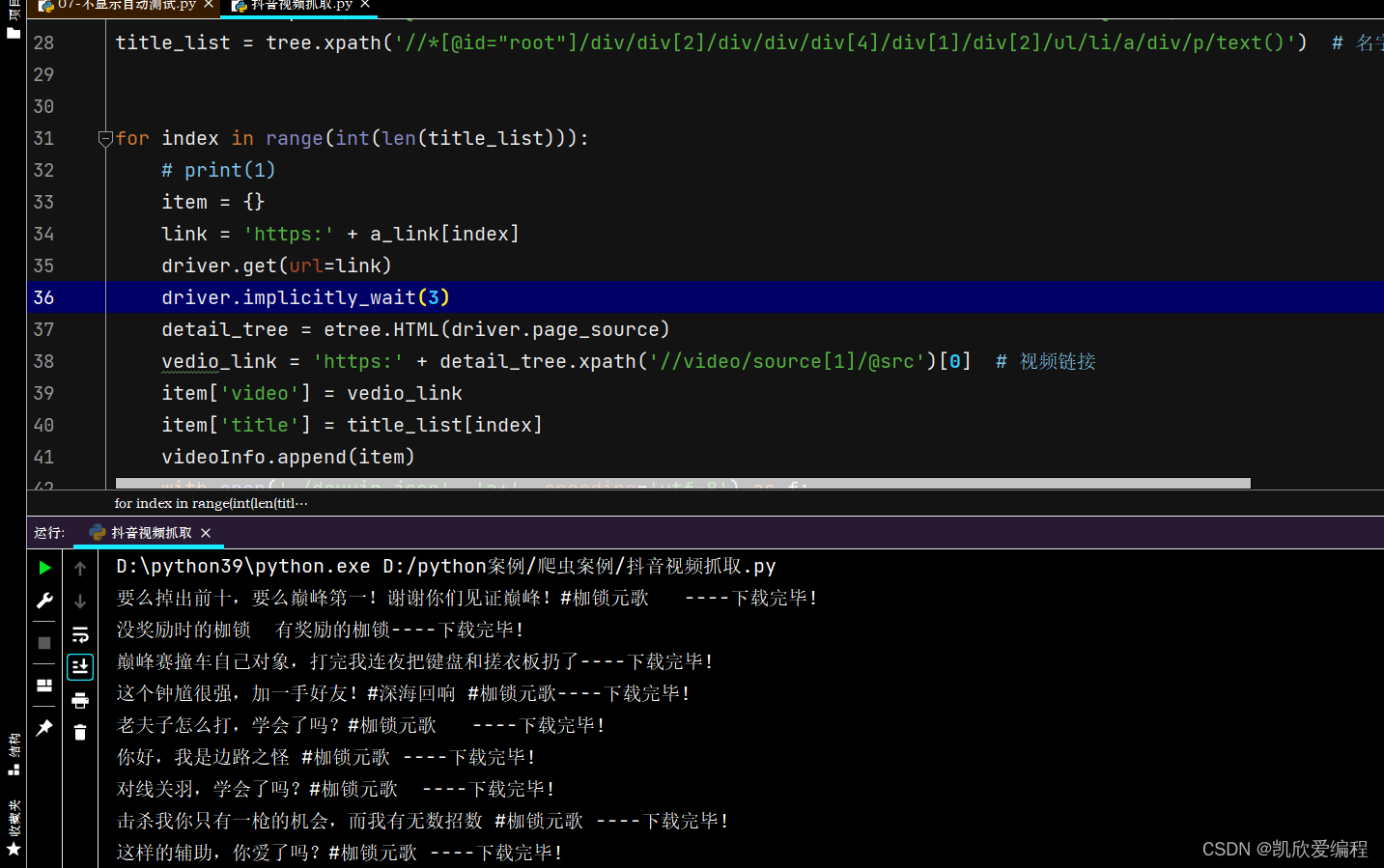Click the breadcrumb 'for index in range'
Image resolution: width=1384 pixels, height=868 pixels.
click(x=211, y=503)
